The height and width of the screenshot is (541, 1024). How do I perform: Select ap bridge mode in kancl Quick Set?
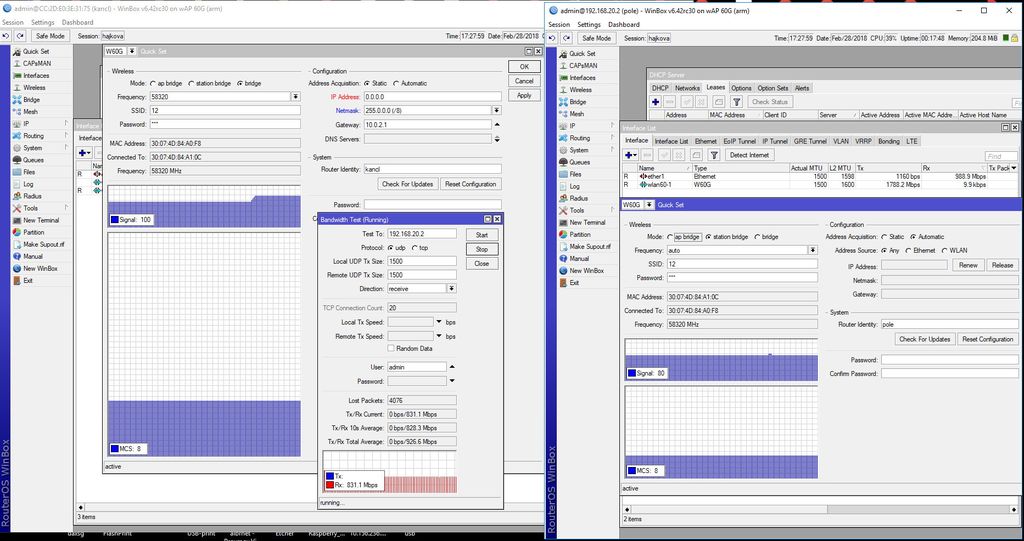point(153,84)
